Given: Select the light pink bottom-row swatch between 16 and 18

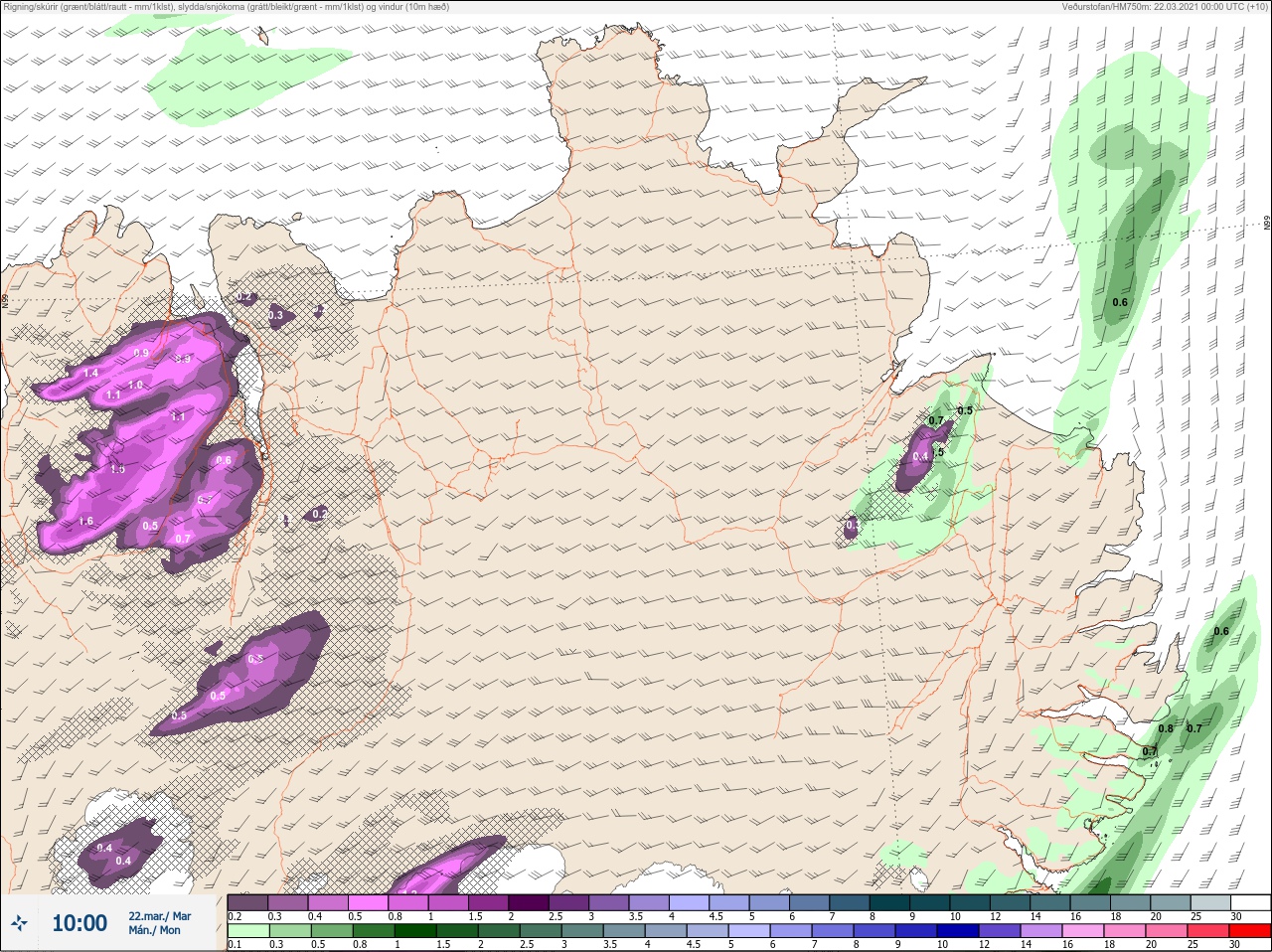Looking at the screenshot, I should 1083,931.
